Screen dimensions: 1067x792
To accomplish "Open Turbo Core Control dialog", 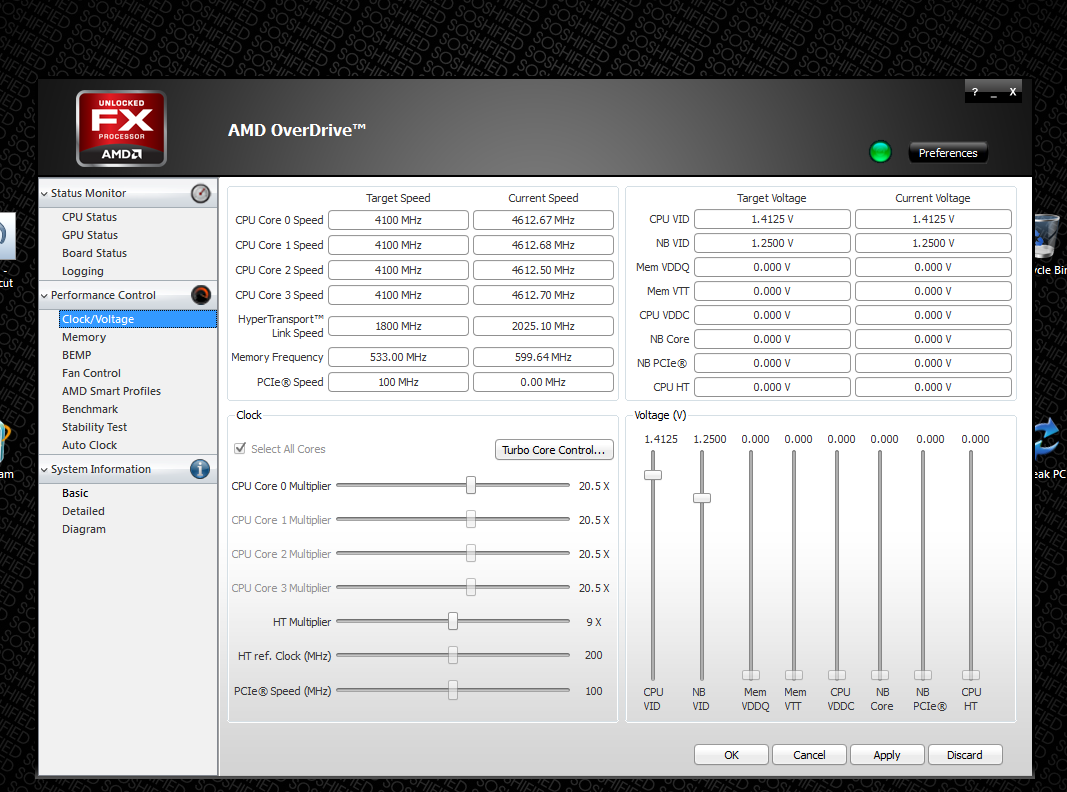I will click(553, 450).
